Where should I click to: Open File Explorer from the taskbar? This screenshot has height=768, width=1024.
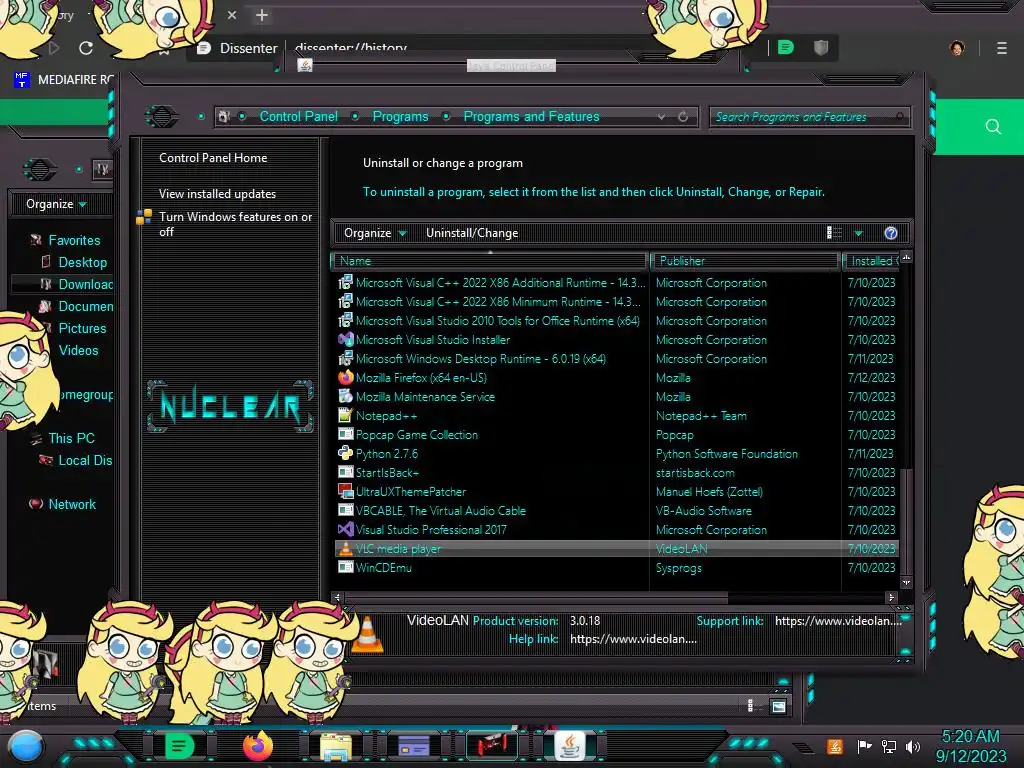[336, 746]
